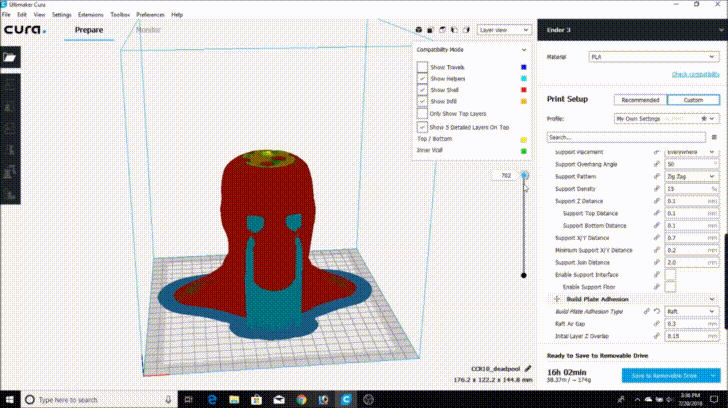Edit job name with pencil icon
The height and width of the screenshot is (408, 728).
click(527, 369)
